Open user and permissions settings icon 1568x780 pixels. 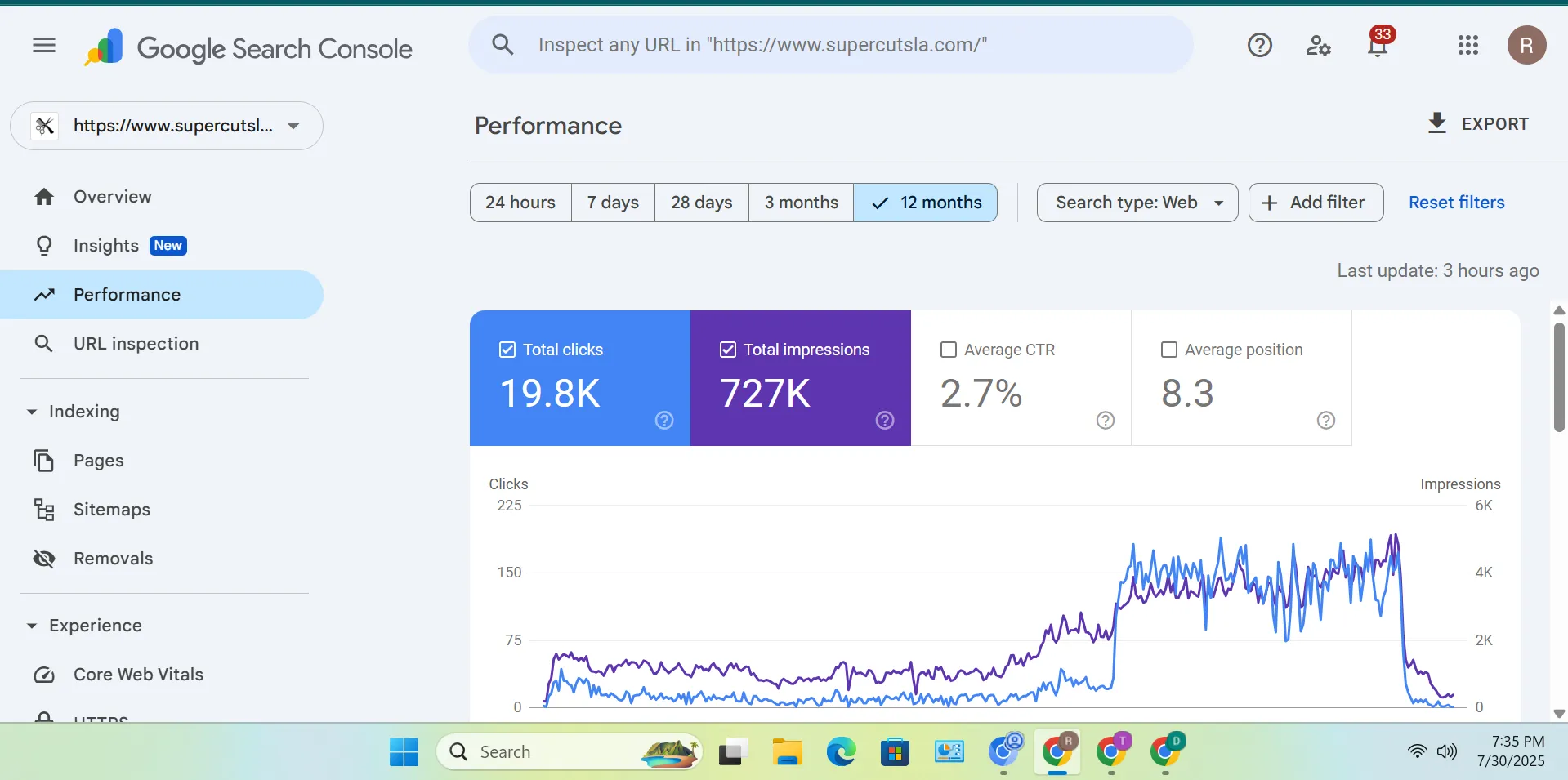pyautogui.click(x=1318, y=45)
